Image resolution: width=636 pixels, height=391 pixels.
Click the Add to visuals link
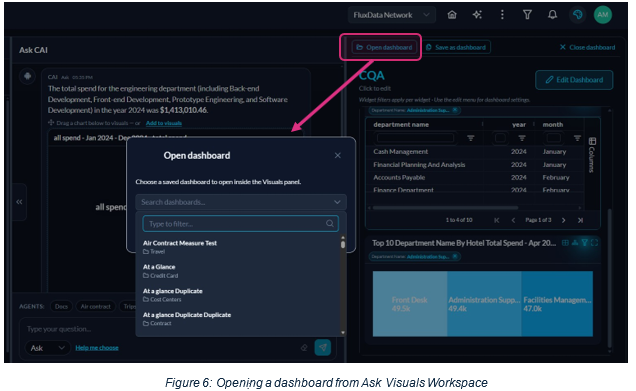pyautogui.click(x=164, y=123)
